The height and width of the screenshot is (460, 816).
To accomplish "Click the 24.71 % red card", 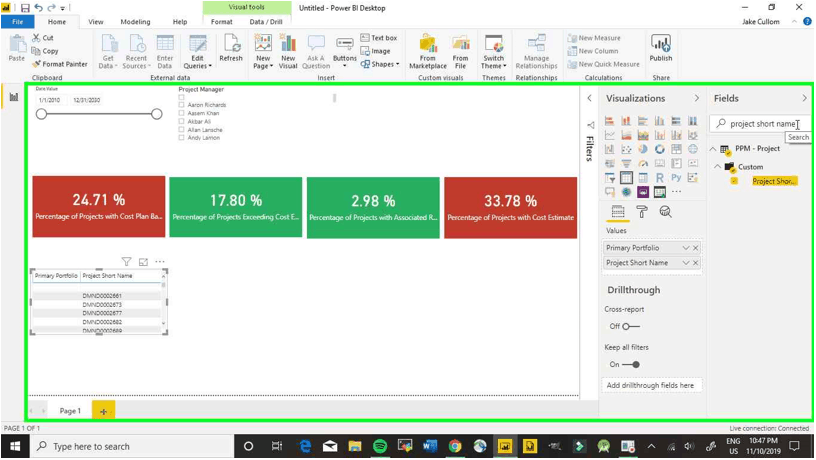I will click(99, 207).
